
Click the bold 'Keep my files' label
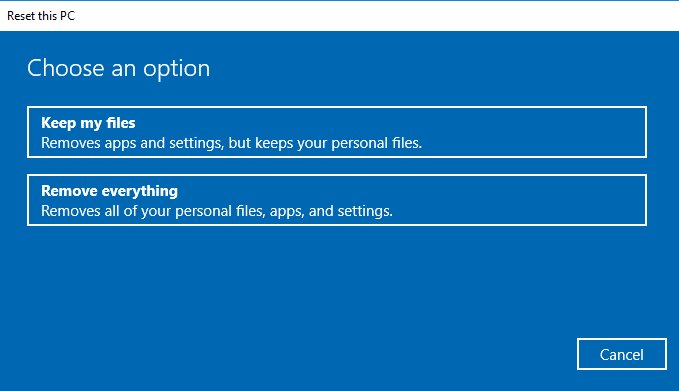(x=88, y=123)
